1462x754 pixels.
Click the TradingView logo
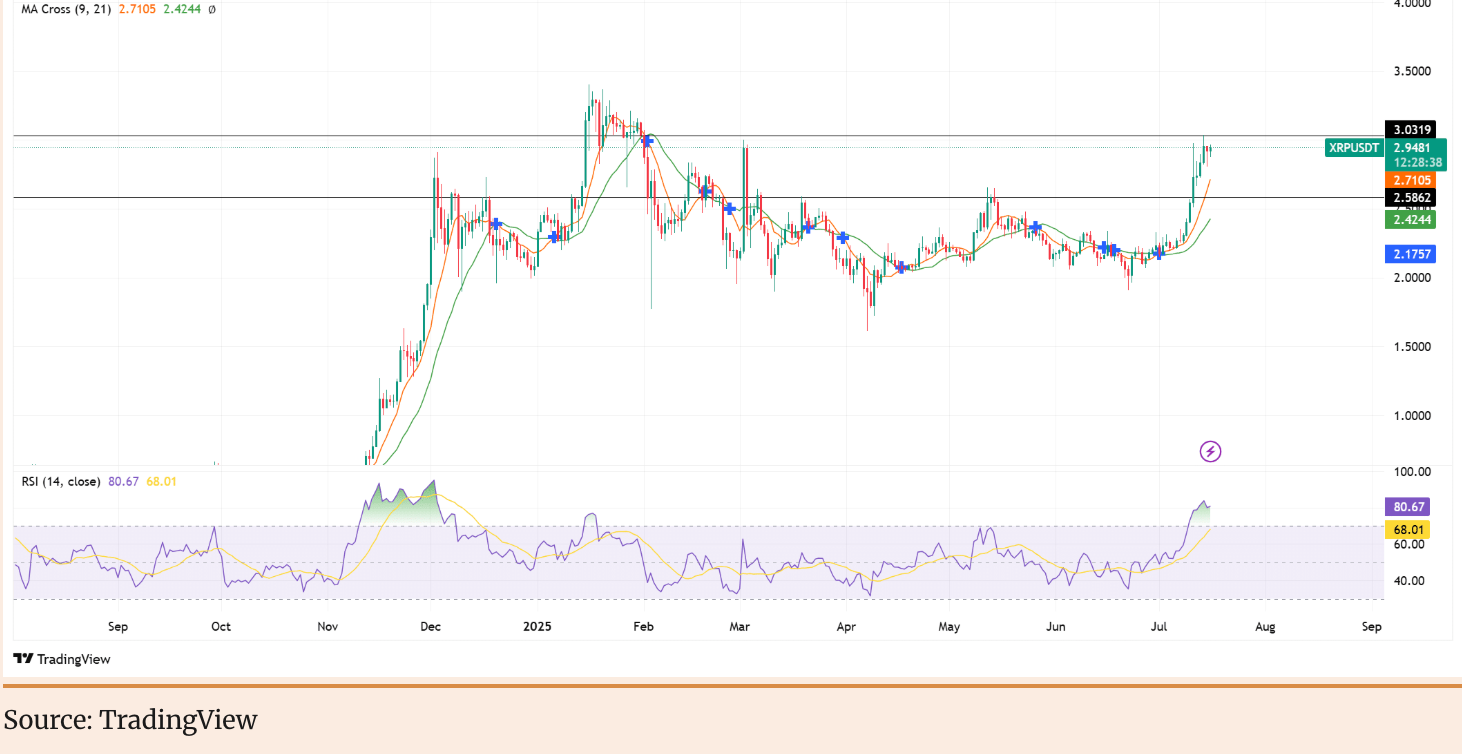62,659
